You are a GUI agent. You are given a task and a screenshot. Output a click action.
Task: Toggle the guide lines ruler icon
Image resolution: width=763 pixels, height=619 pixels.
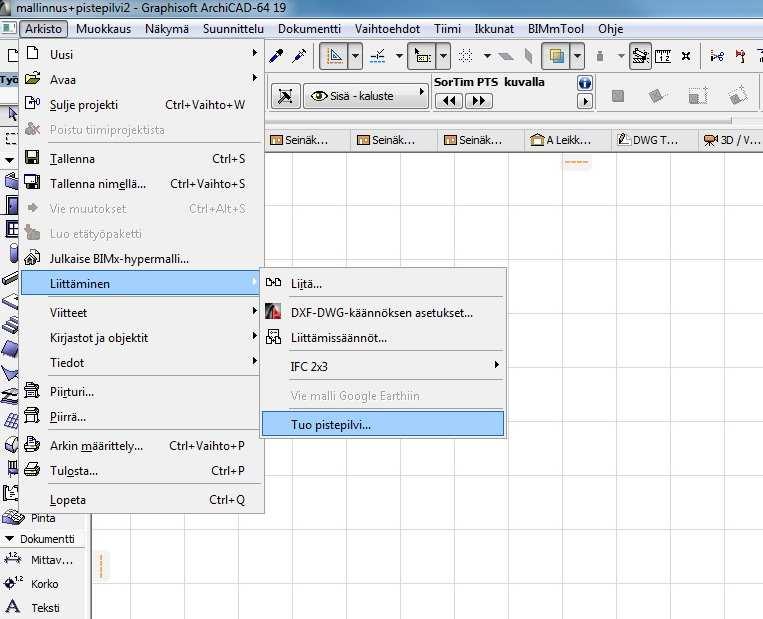(334, 56)
